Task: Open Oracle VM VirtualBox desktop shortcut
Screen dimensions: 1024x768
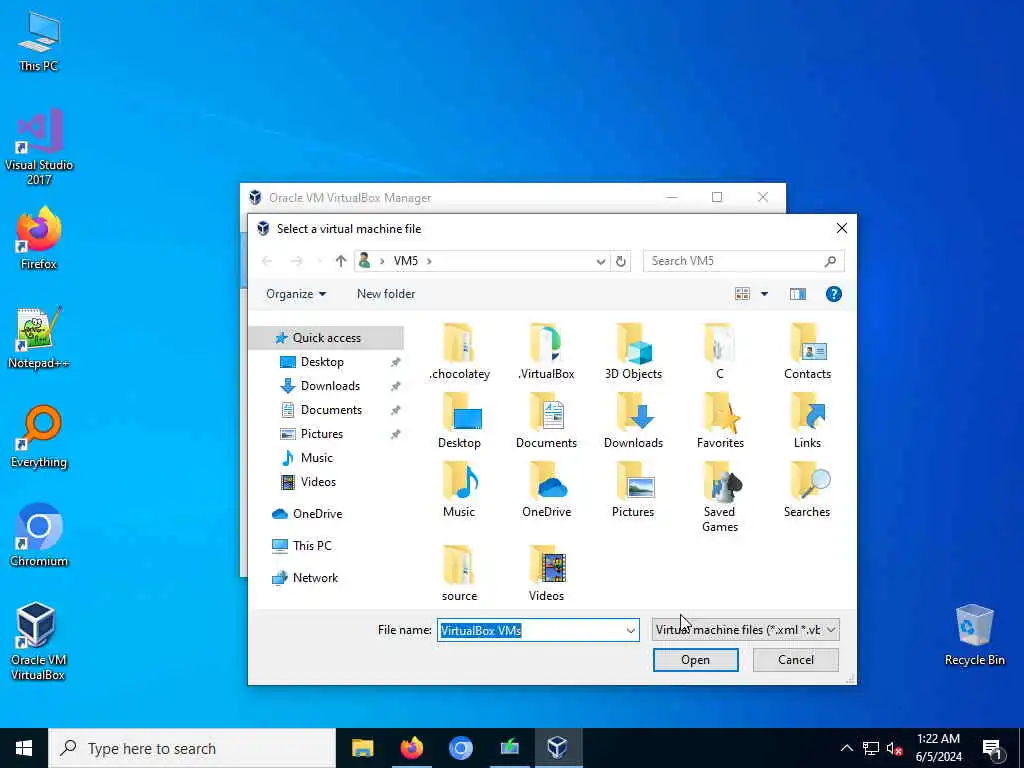Action: point(37,641)
